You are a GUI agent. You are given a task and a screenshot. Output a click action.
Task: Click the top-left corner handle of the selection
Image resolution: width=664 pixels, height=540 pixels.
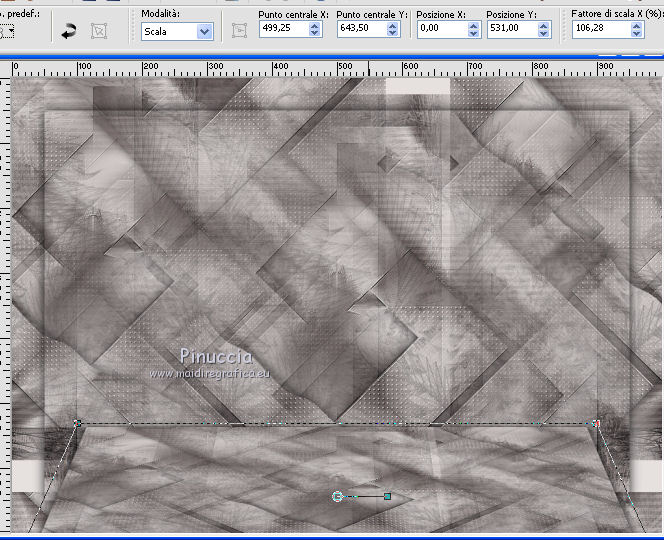(77, 423)
